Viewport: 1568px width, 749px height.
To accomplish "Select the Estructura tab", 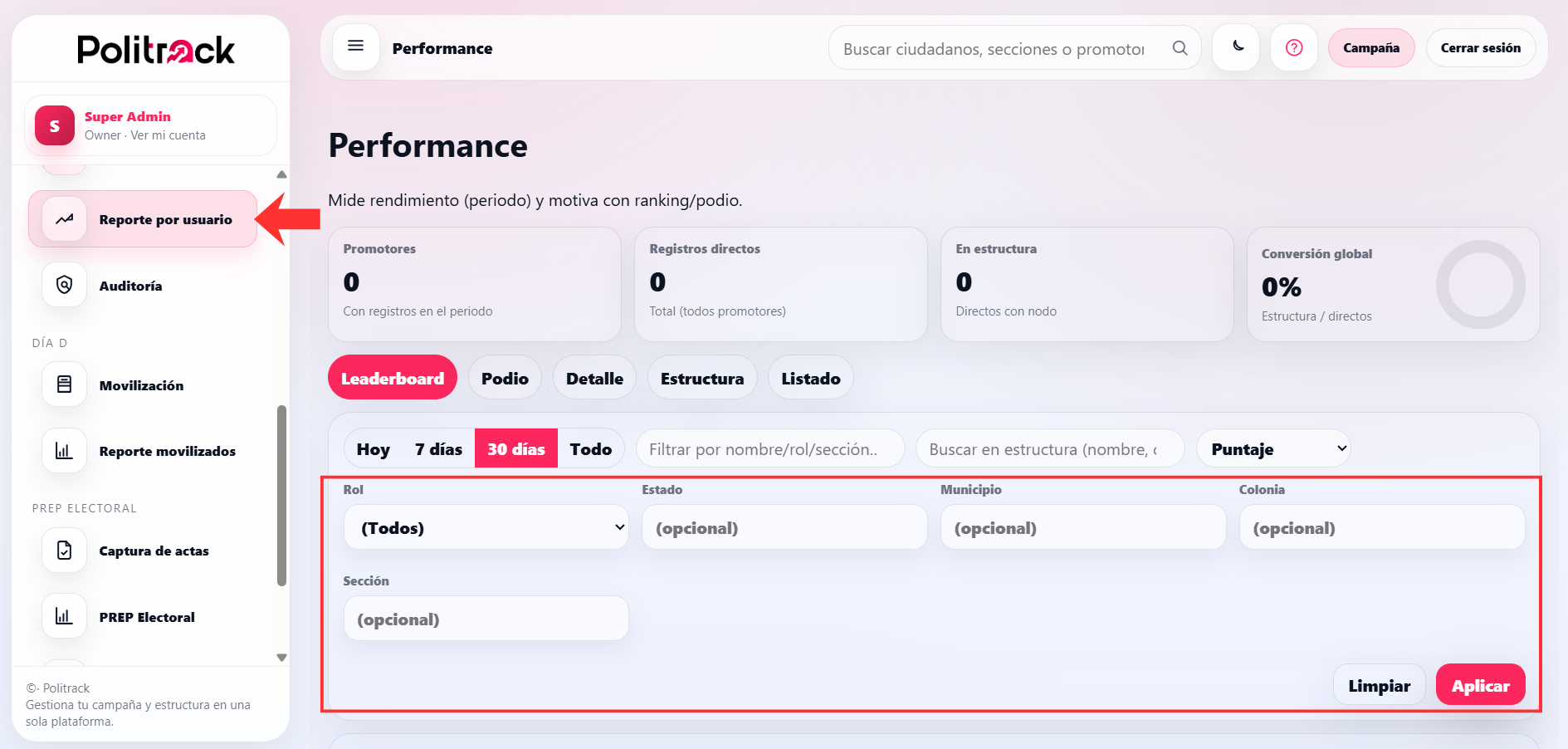I will pos(701,377).
